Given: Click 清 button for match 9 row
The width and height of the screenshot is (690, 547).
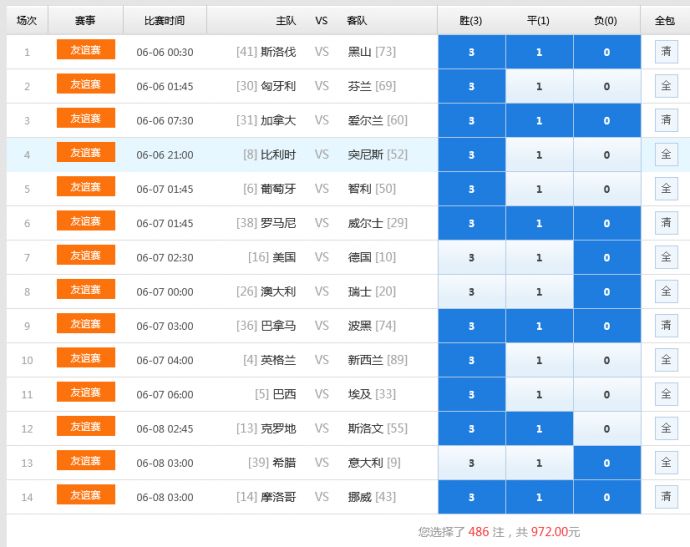Looking at the screenshot, I should 666,326.
